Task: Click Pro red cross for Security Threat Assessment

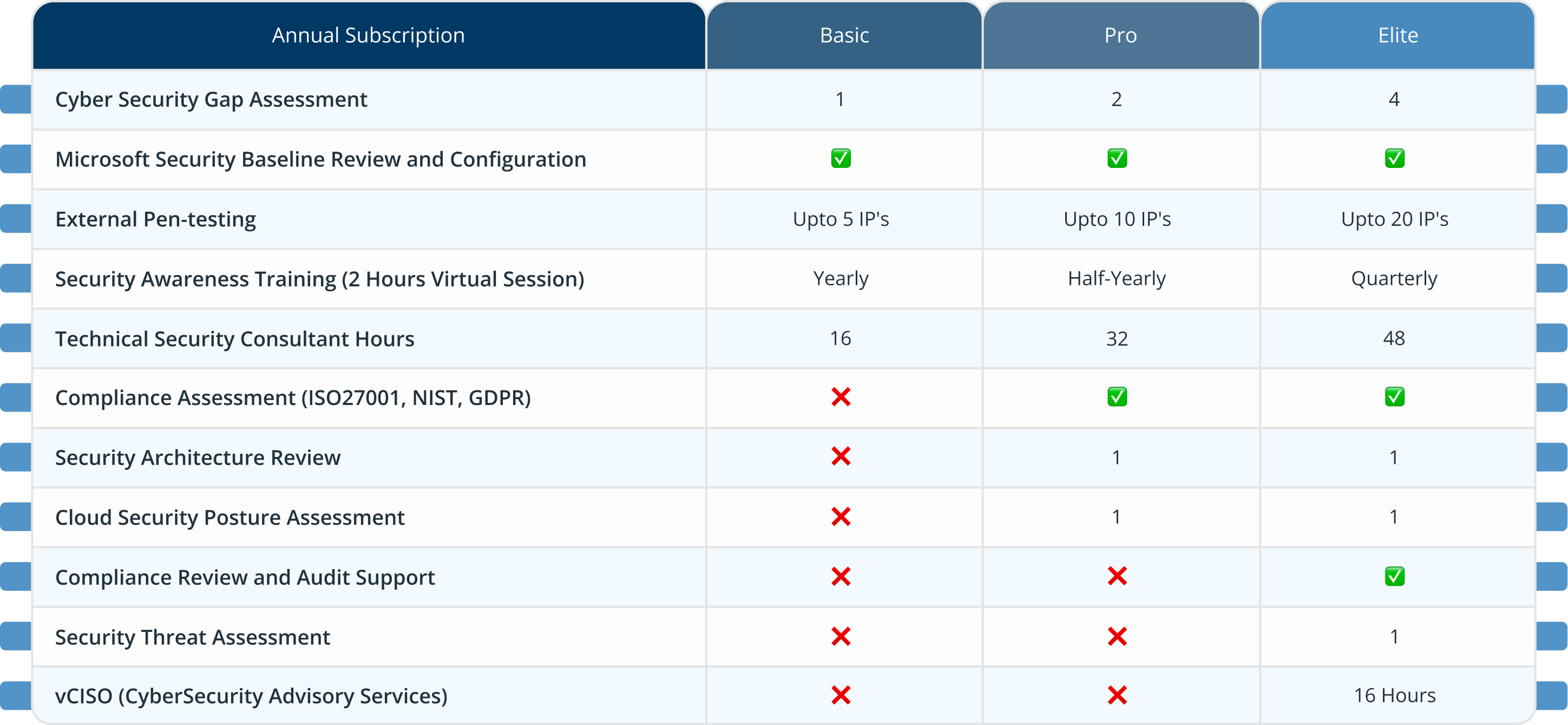Action: (1117, 636)
